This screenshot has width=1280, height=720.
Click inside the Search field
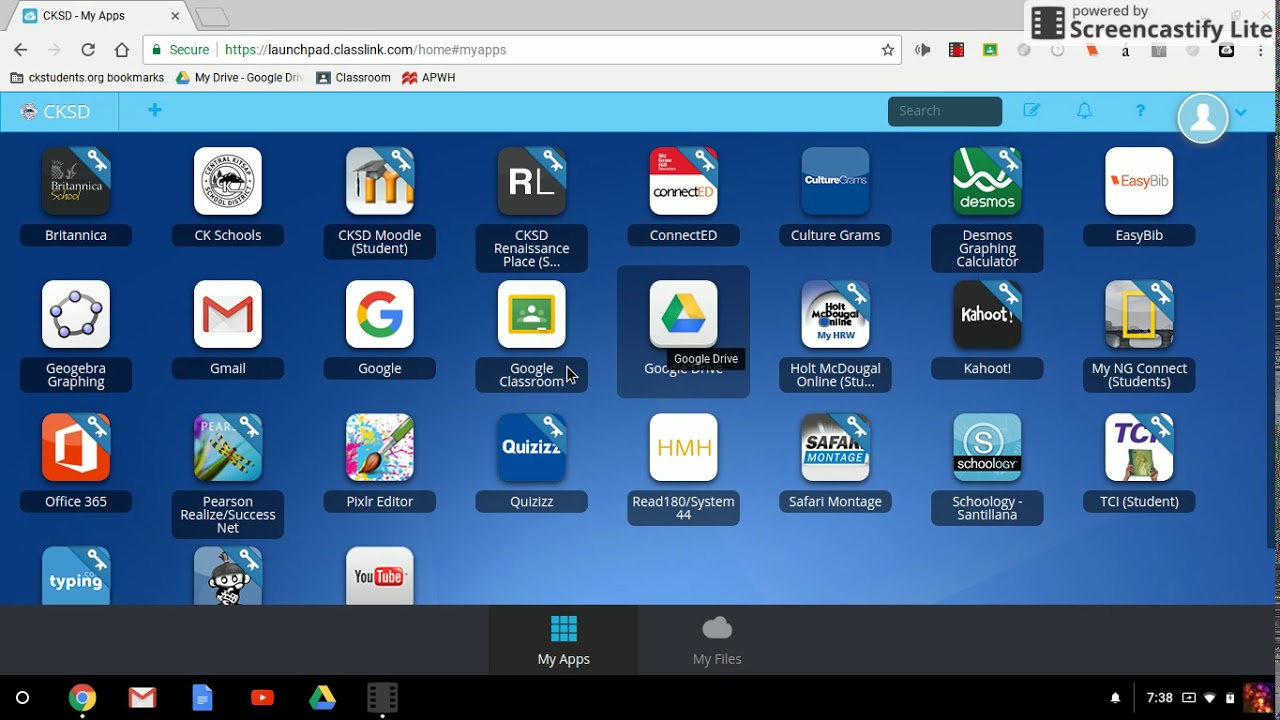944,111
